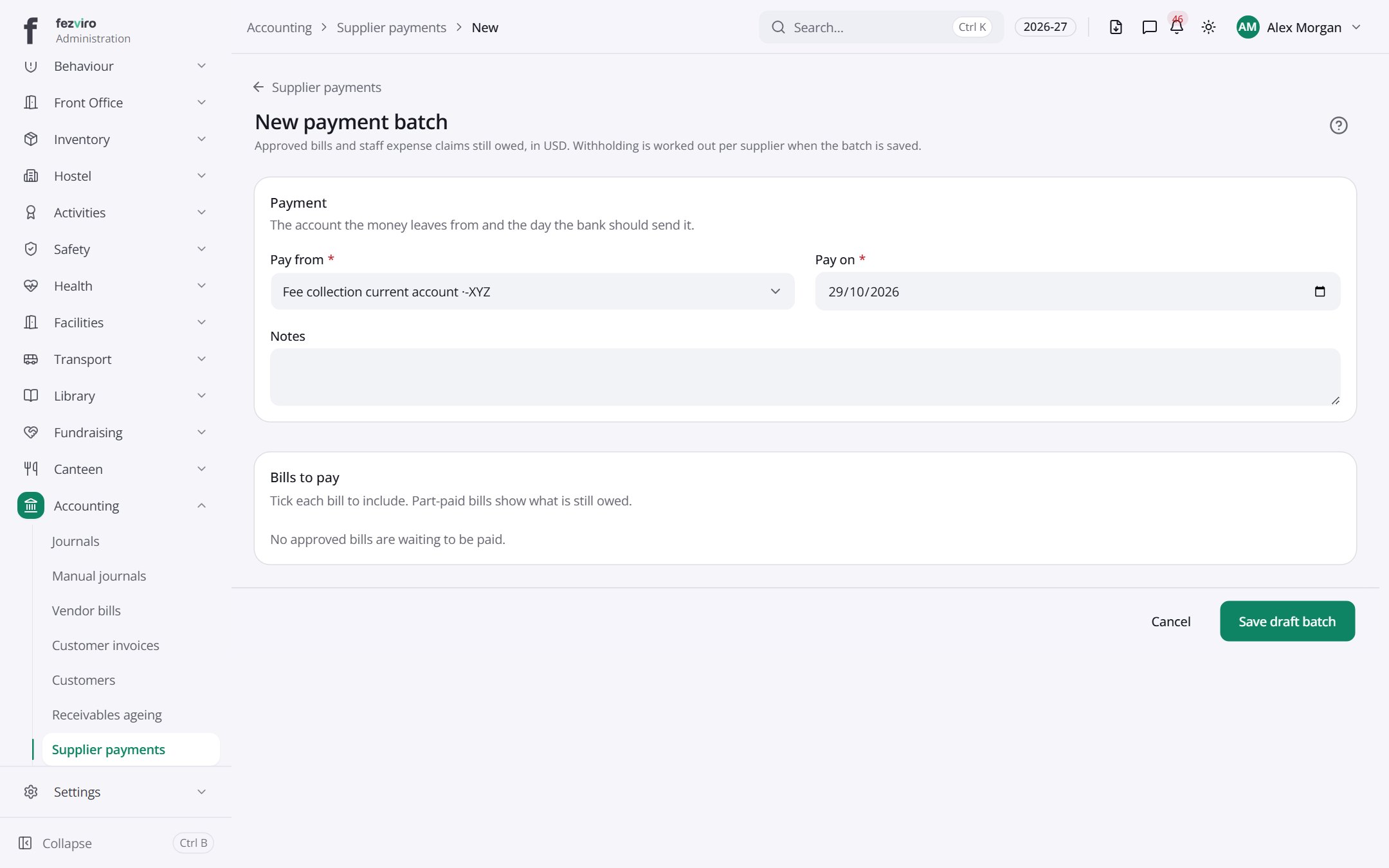Open the Pay from account dropdown

(532, 292)
